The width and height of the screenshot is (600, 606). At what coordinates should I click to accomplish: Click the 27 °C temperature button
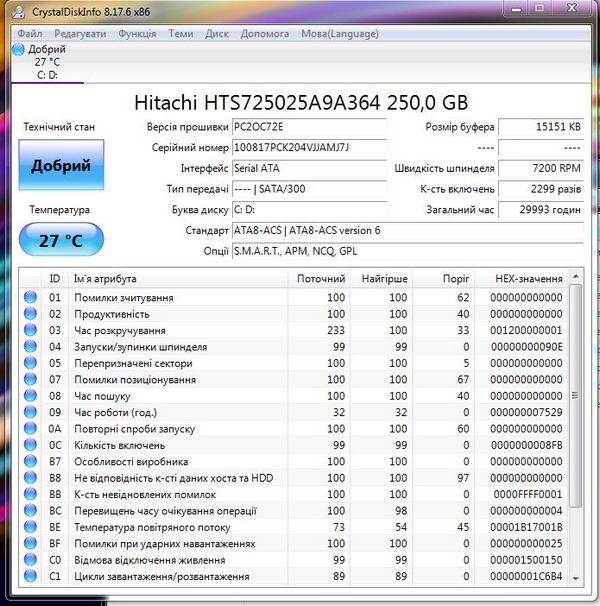coord(61,241)
